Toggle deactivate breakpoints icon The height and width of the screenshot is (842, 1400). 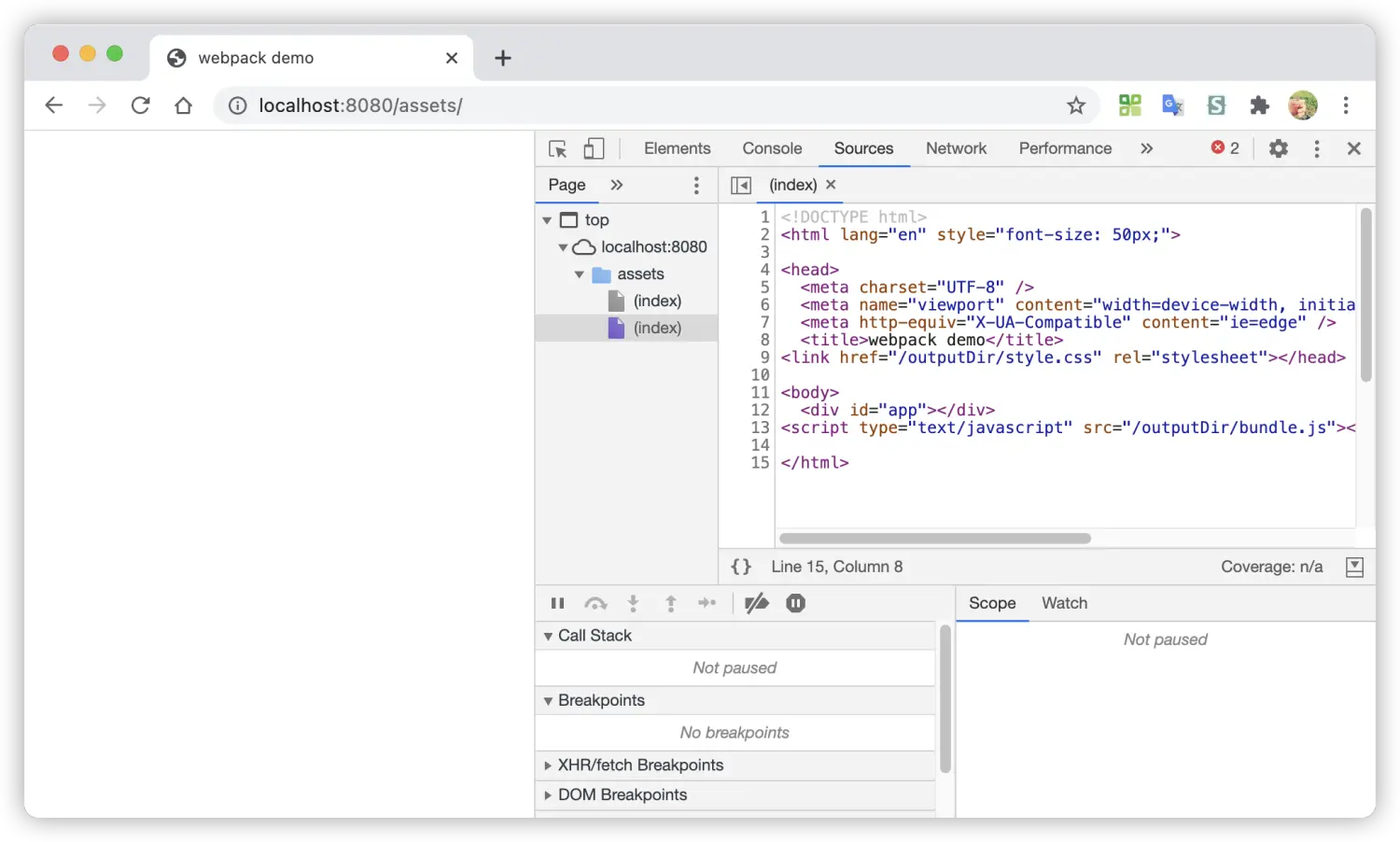click(x=757, y=603)
